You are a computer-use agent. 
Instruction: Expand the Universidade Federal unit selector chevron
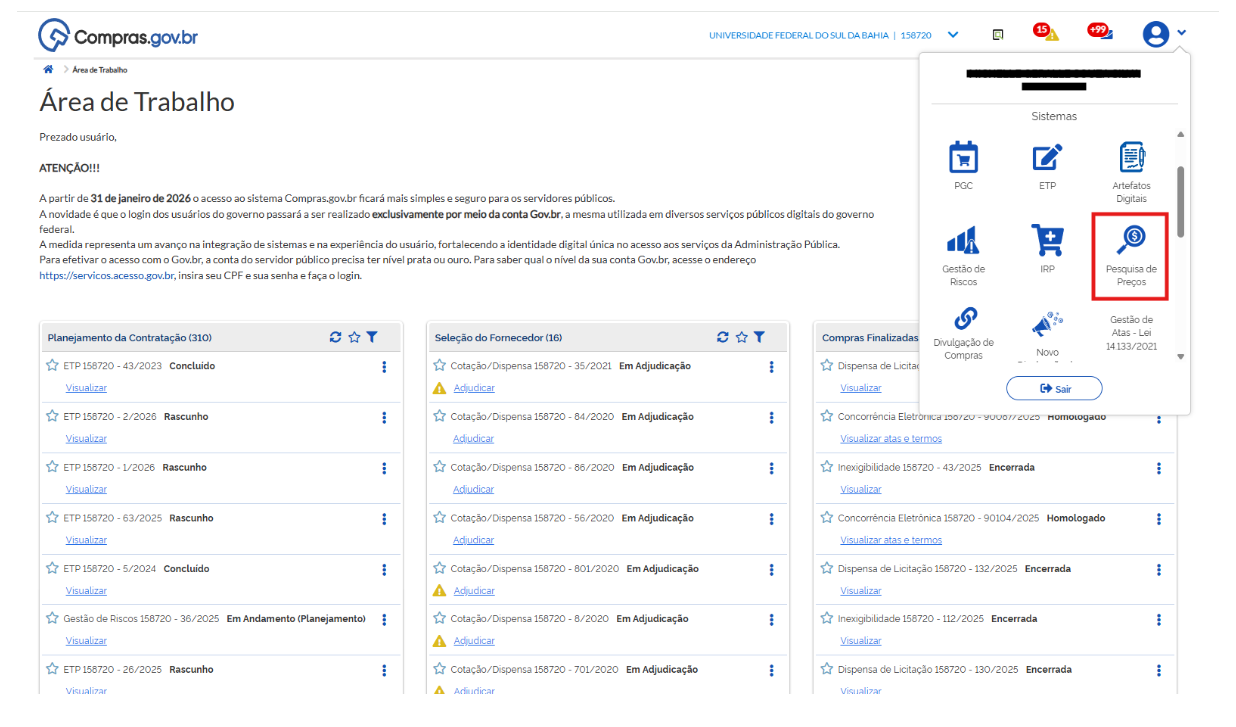[953, 35]
